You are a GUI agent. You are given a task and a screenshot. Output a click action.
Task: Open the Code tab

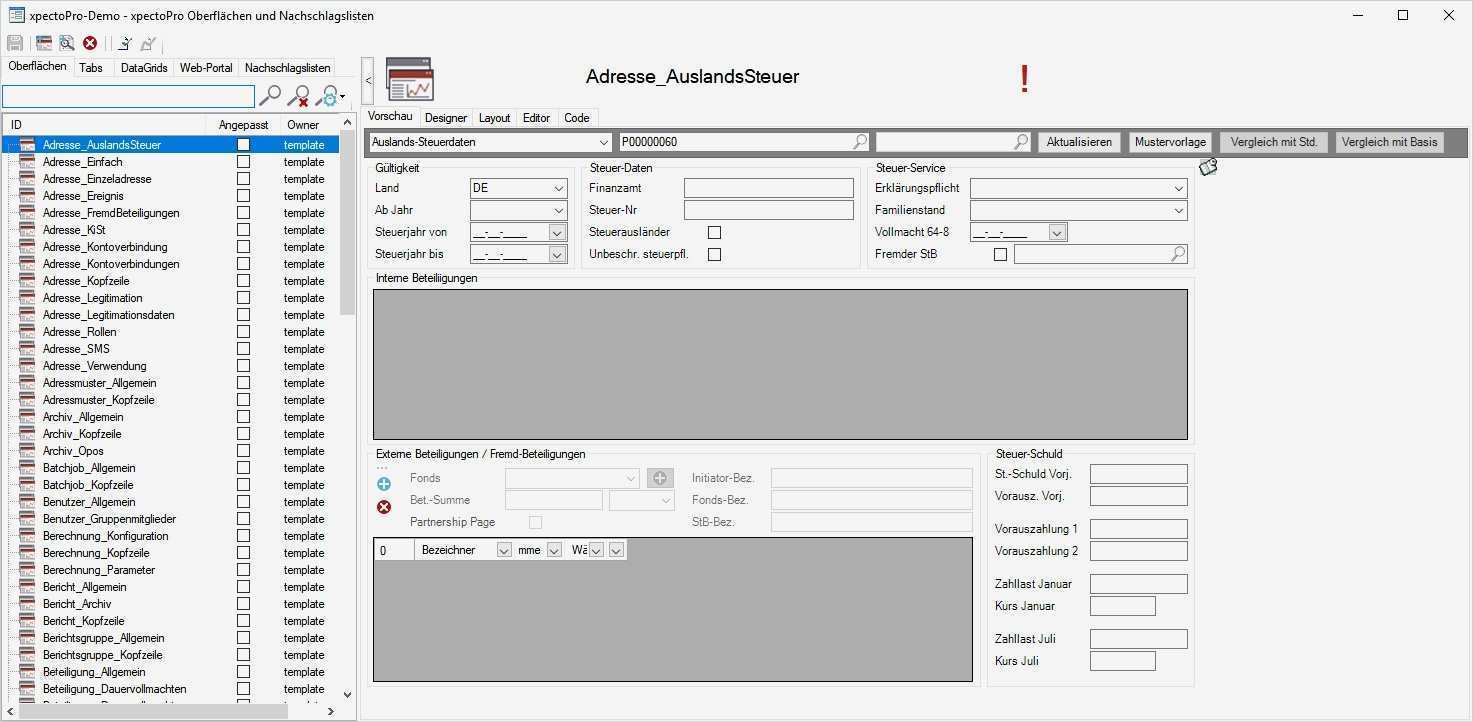click(x=577, y=118)
